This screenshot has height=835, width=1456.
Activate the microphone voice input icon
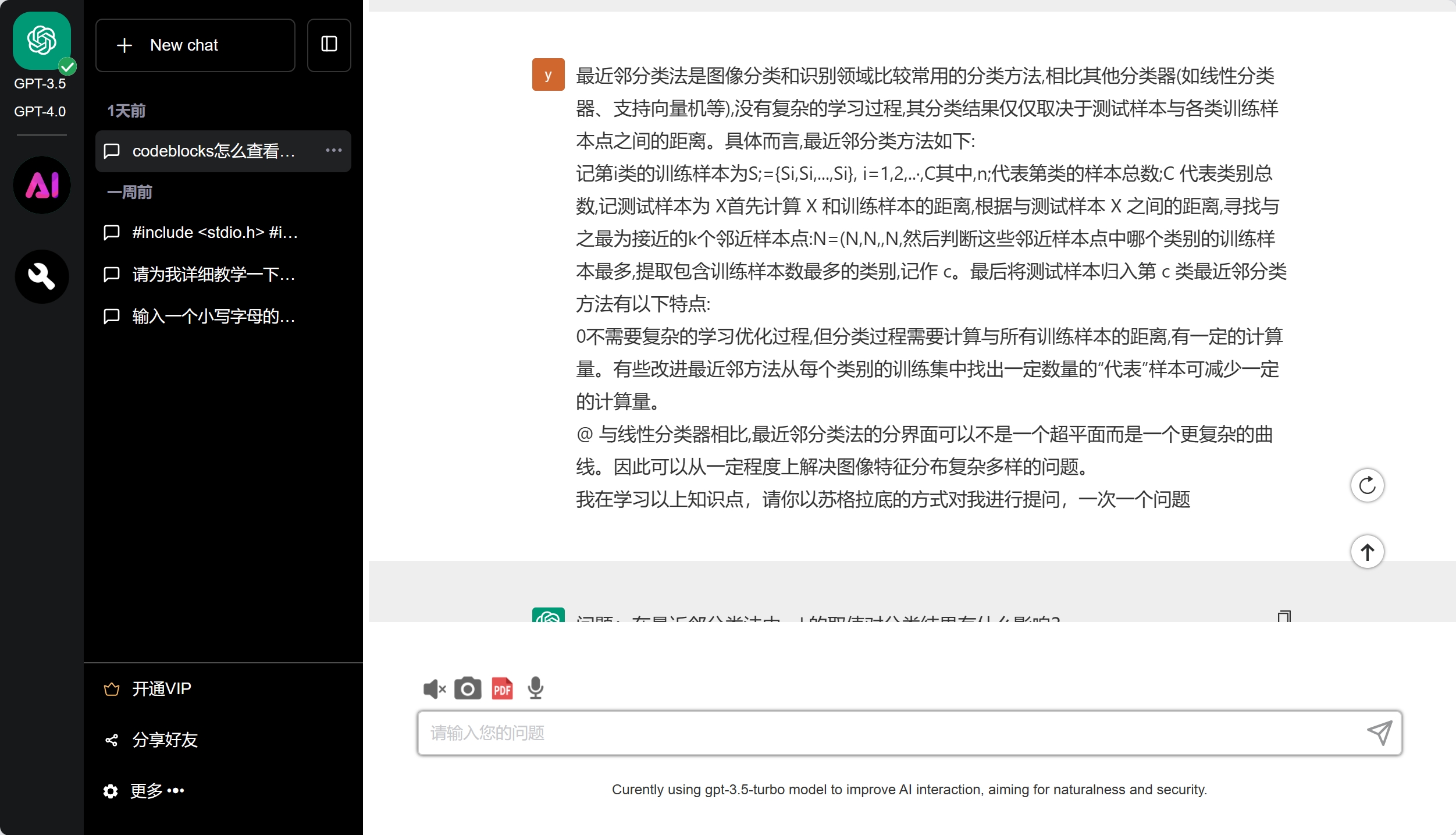tap(535, 689)
